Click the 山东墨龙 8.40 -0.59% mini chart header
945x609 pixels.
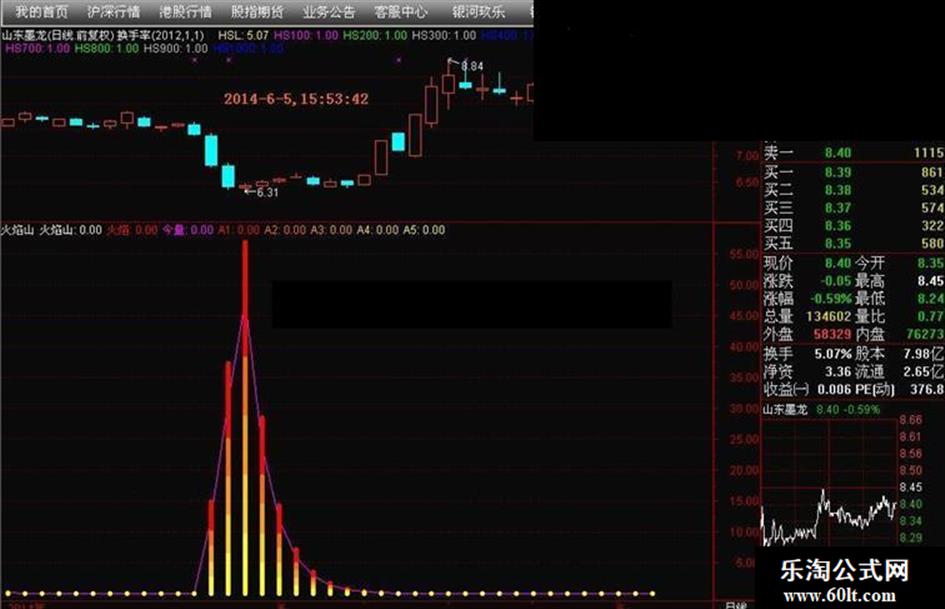coord(821,410)
